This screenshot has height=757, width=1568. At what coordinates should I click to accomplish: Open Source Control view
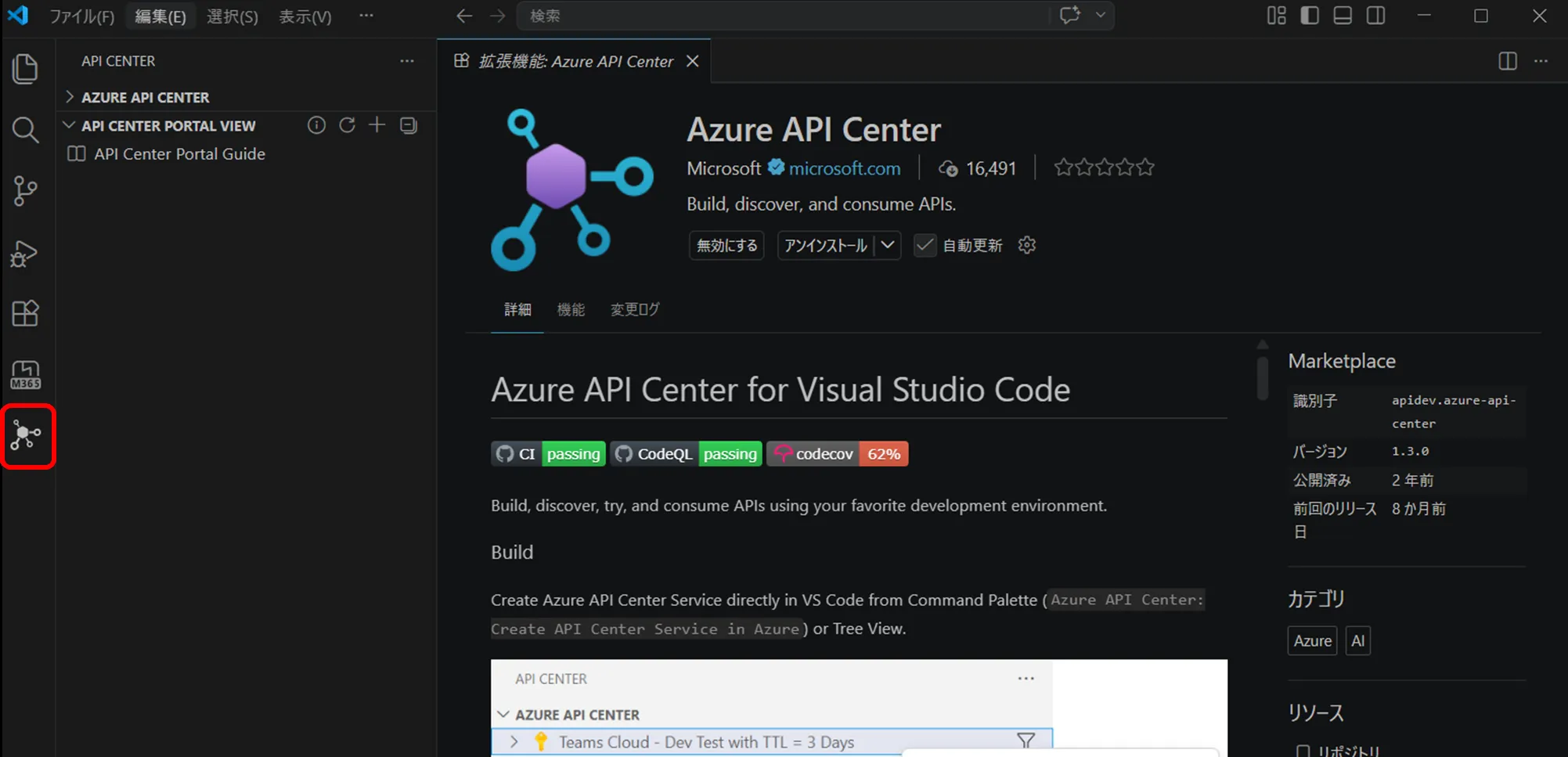click(x=25, y=191)
